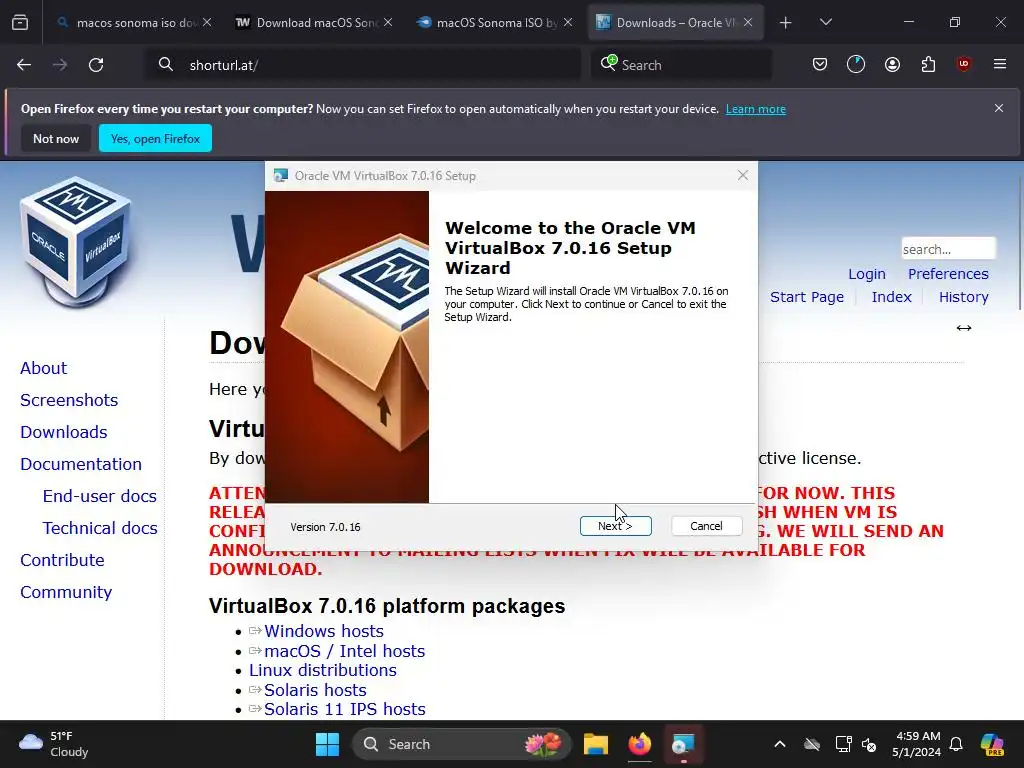The height and width of the screenshot is (768, 1024).
Task: Open Technical docs link
Action: (100, 528)
